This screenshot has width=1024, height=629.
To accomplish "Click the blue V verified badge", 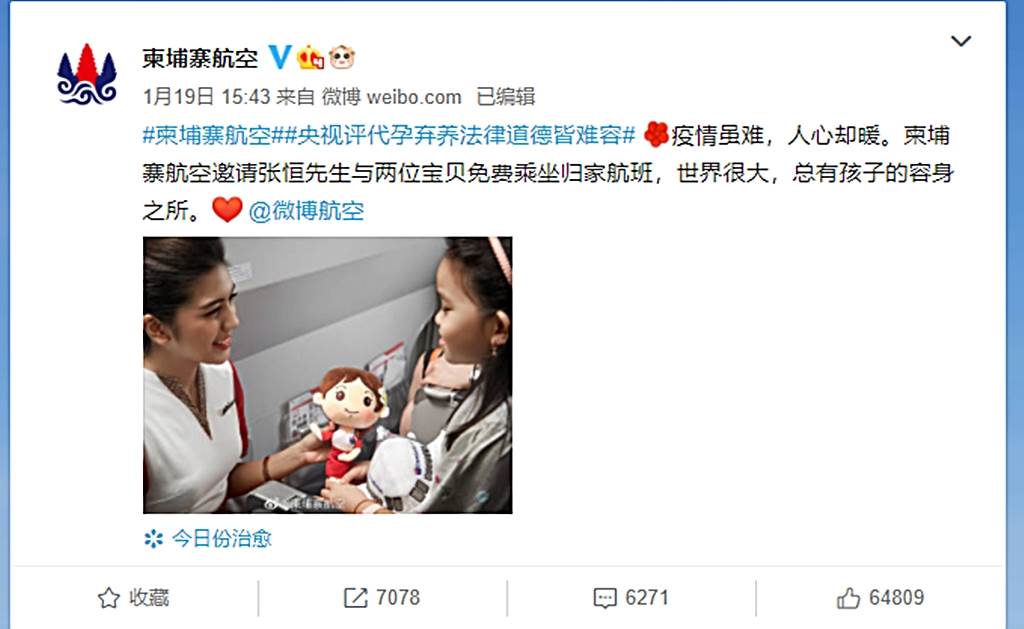I will pos(280,57).
